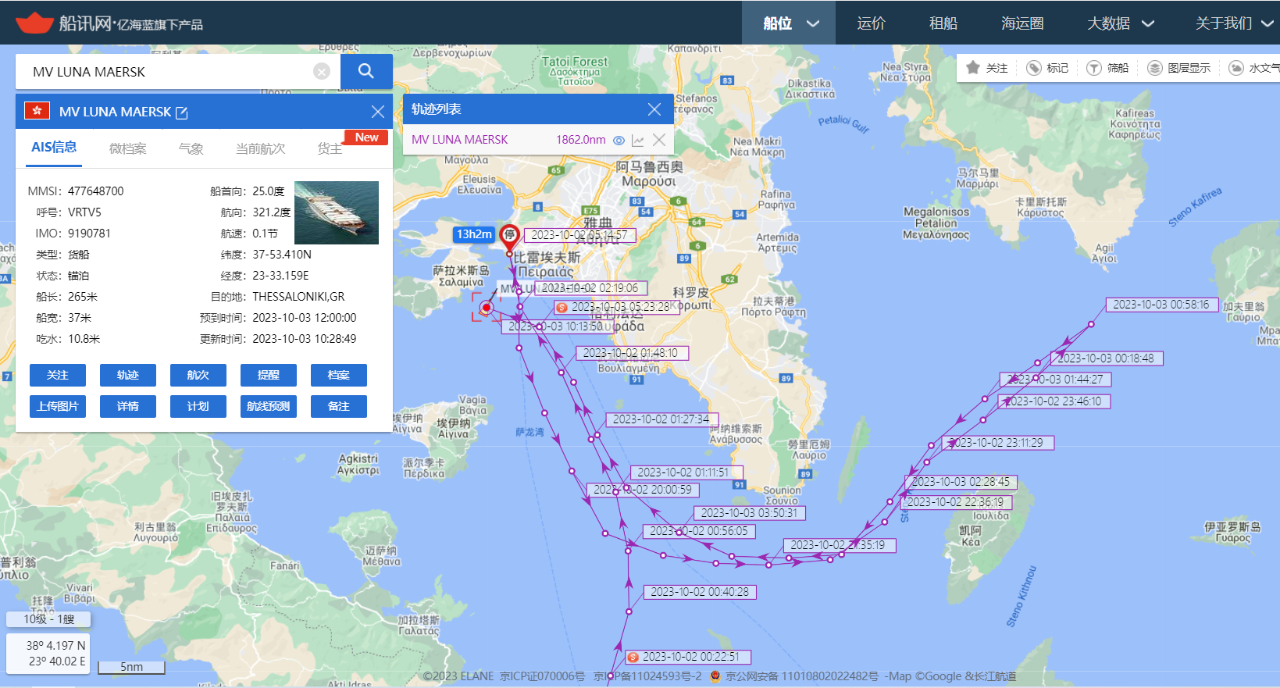Open the 租船 menu item
The image size is (1280, 688).
click(943, 23)
